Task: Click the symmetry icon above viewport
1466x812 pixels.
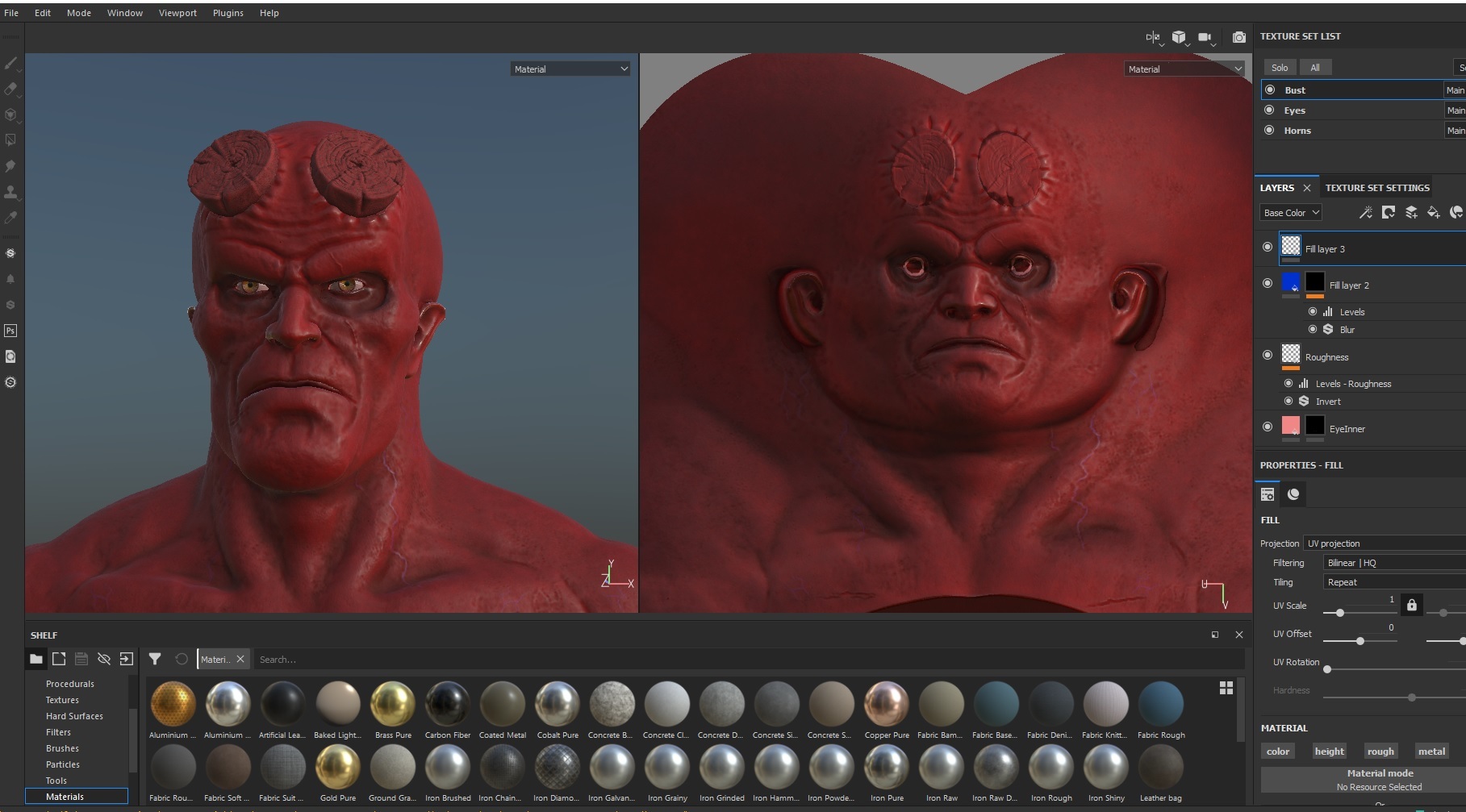Action: tap(1153, 37)
